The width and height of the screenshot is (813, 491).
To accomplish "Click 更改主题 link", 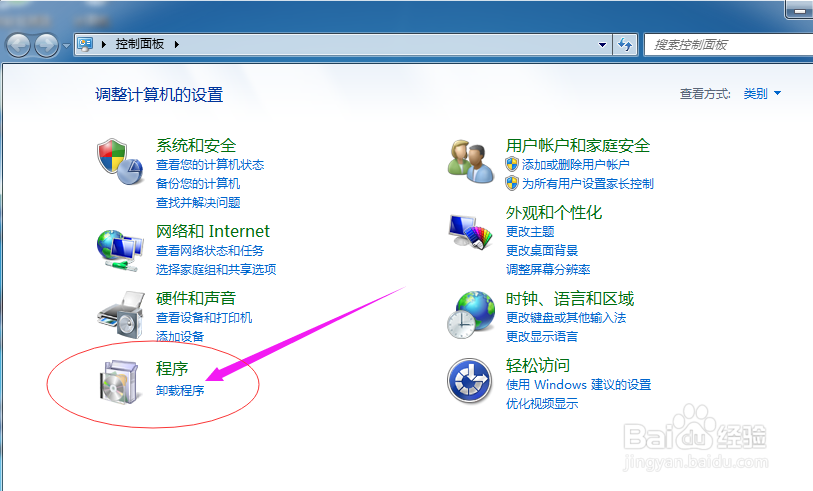I will click(530, 232).
